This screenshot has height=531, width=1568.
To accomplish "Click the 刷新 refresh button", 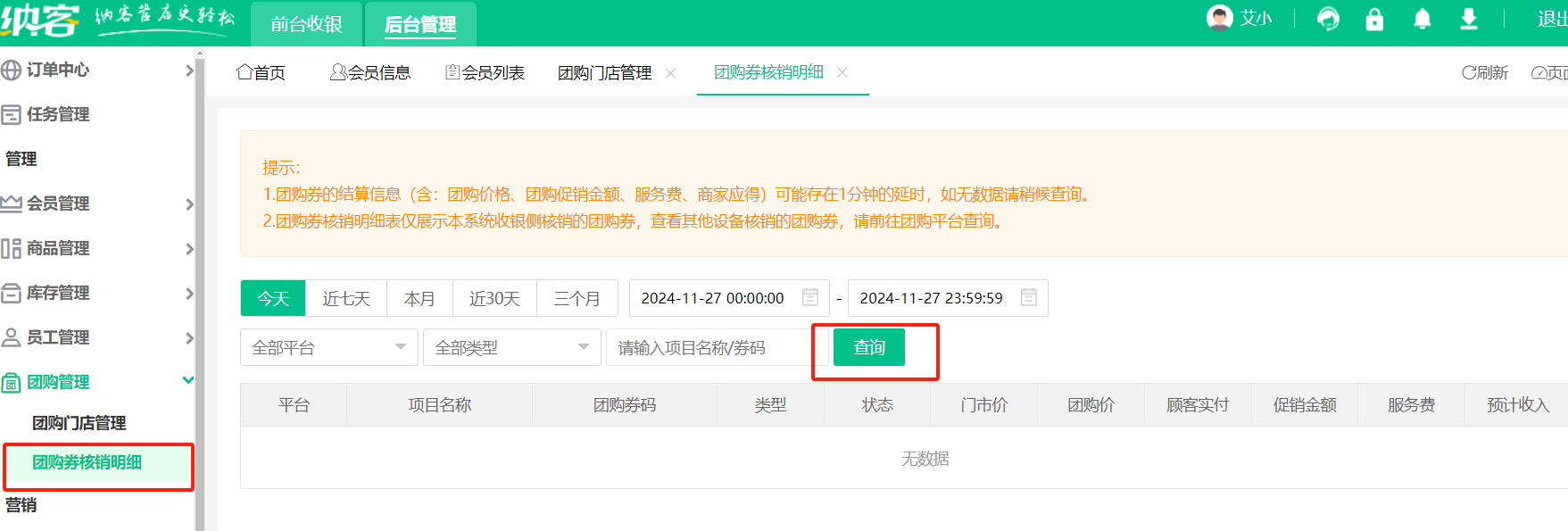I will point(1485,72).
